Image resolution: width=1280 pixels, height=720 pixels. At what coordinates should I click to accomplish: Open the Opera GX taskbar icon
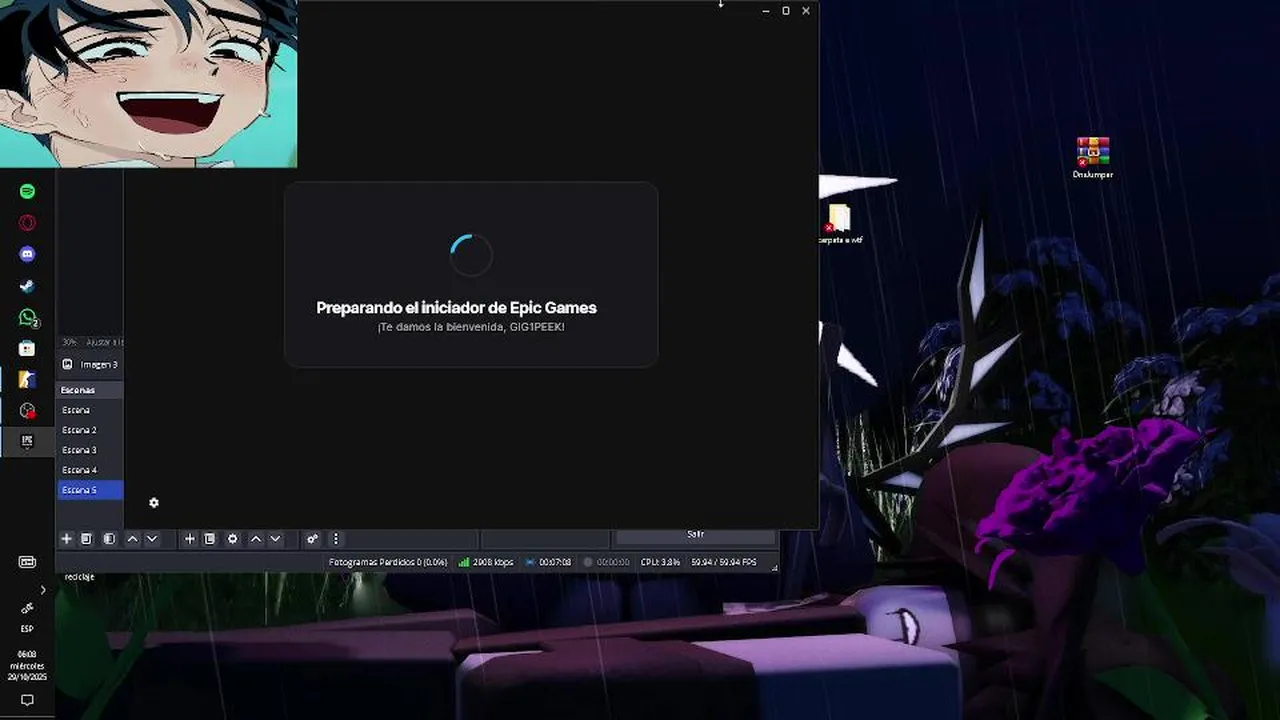coord(27,223)
